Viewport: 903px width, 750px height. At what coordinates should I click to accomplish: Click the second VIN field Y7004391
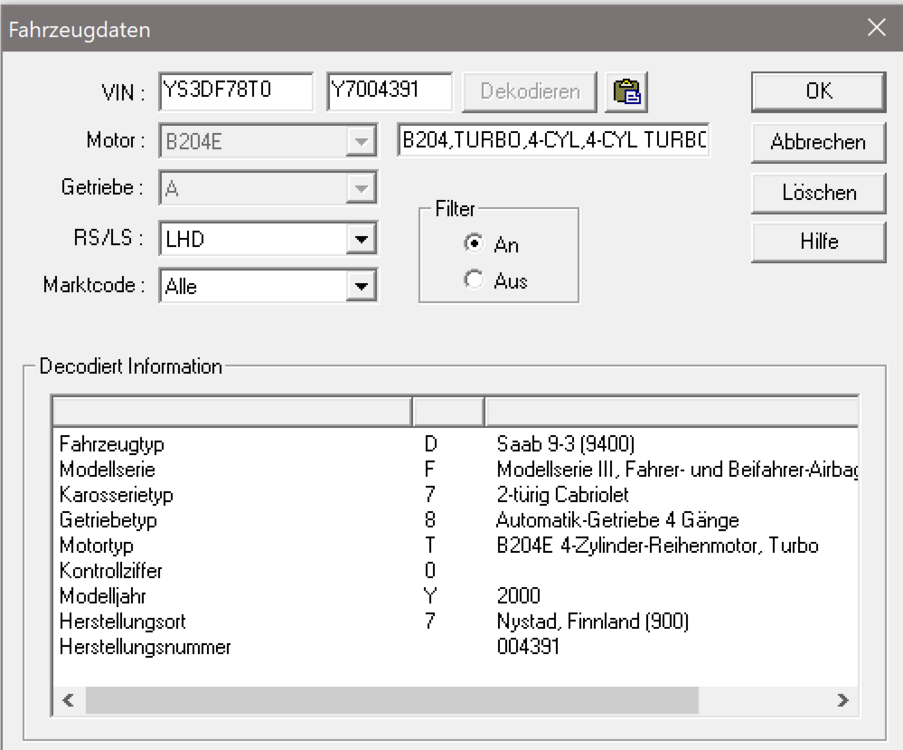point(389,91)
